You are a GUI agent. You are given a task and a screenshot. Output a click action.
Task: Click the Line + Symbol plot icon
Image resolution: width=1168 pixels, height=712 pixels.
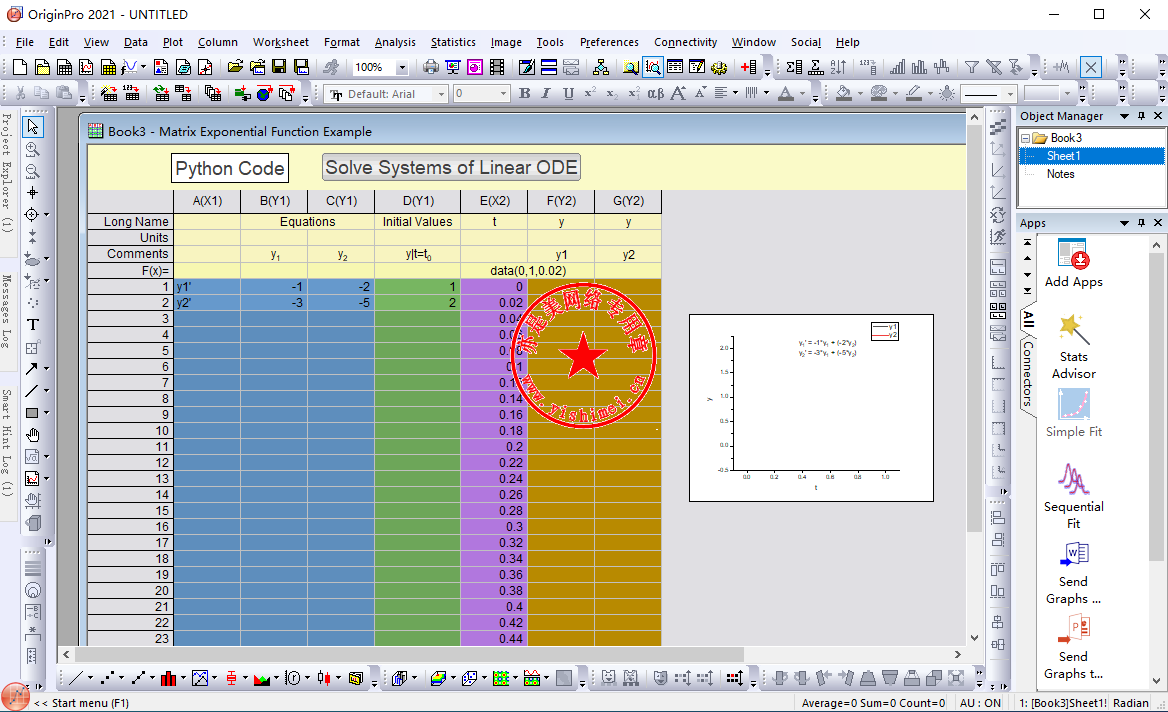(x=139, y=678)
